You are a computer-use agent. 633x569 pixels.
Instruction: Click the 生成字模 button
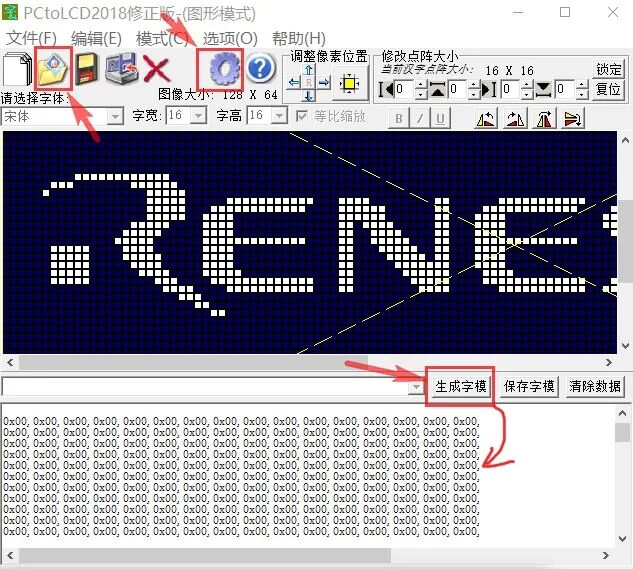coord(461,386)
